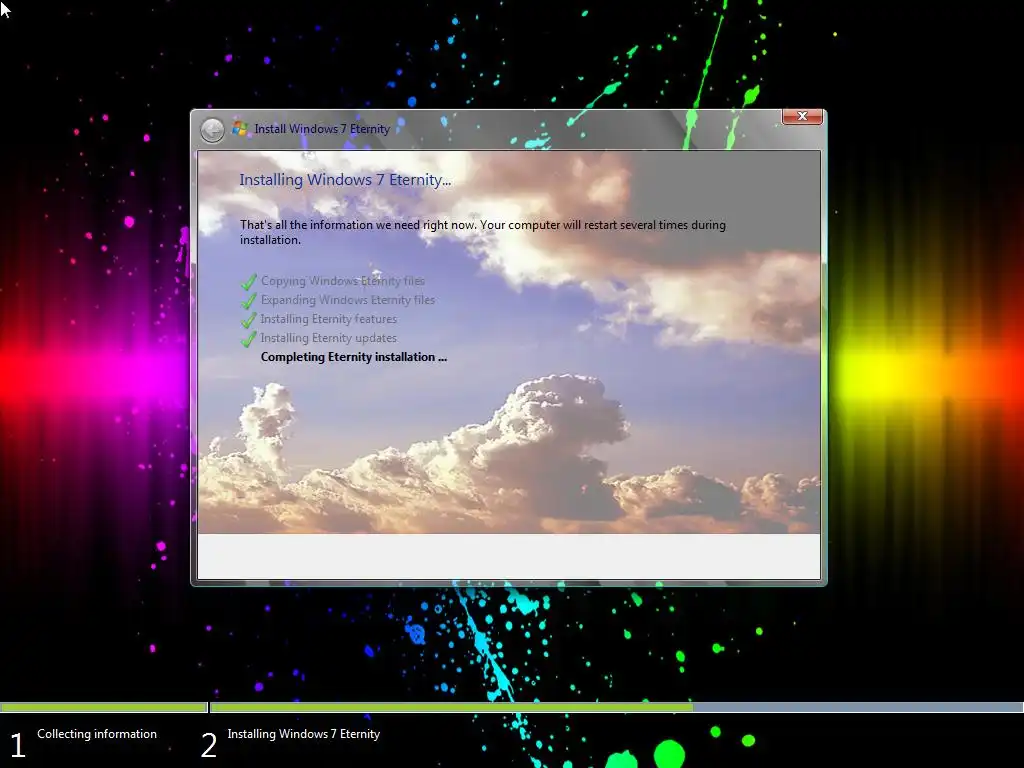Click the Install Windows 7 Eternity title text

click(322, 129)
